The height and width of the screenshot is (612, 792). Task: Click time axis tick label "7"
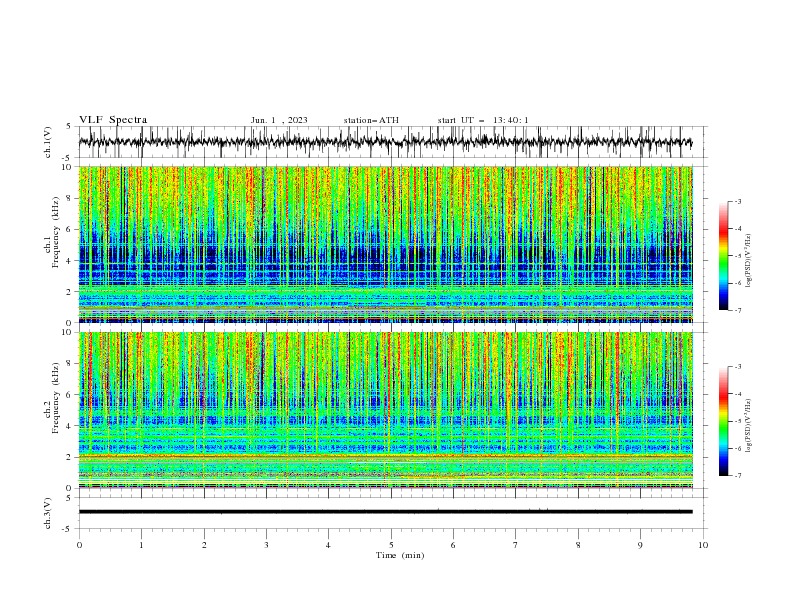coord(516,545)
